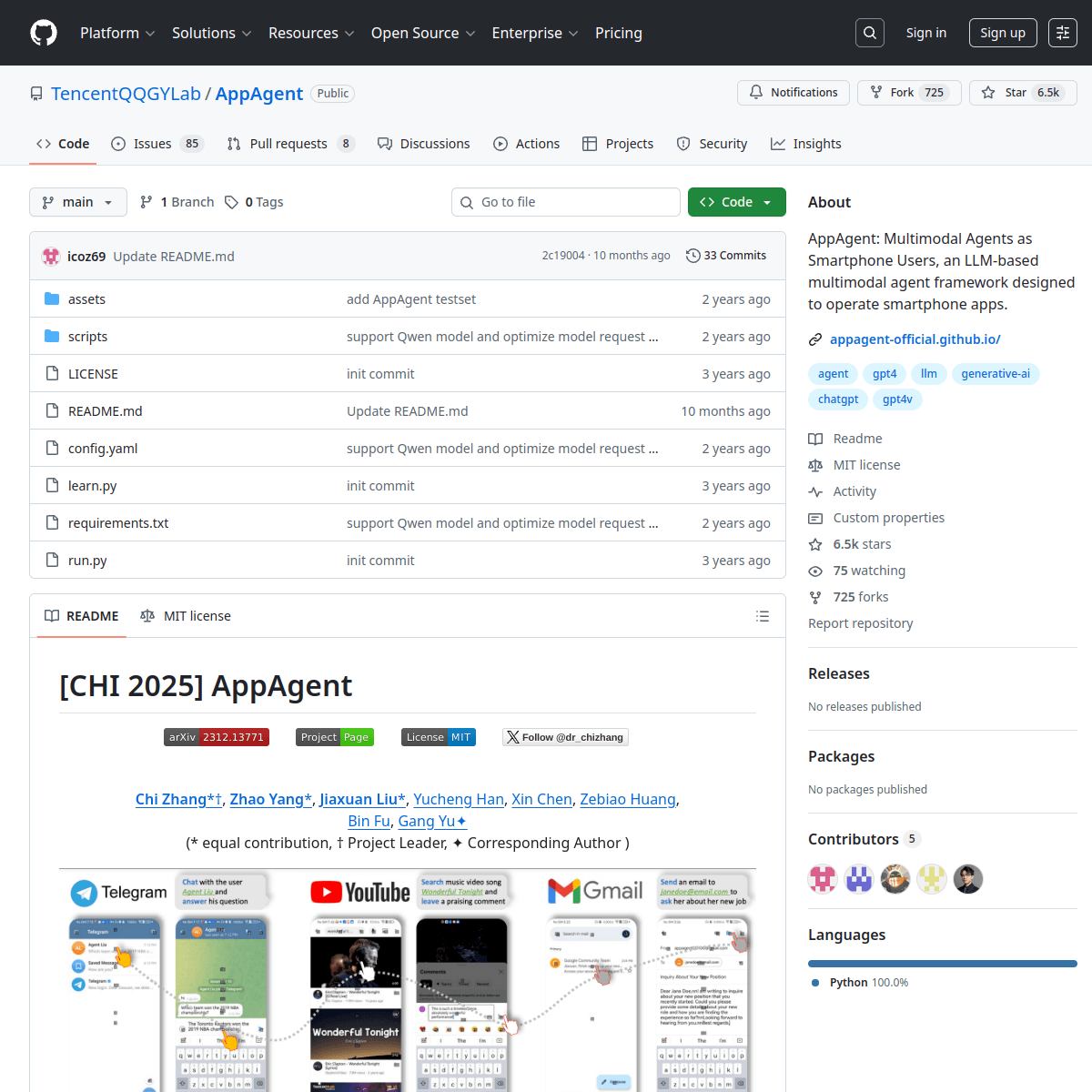The image size is (1092, 1092).
Task: Expand the Platform menu
Action: click(x=117, y=33)
